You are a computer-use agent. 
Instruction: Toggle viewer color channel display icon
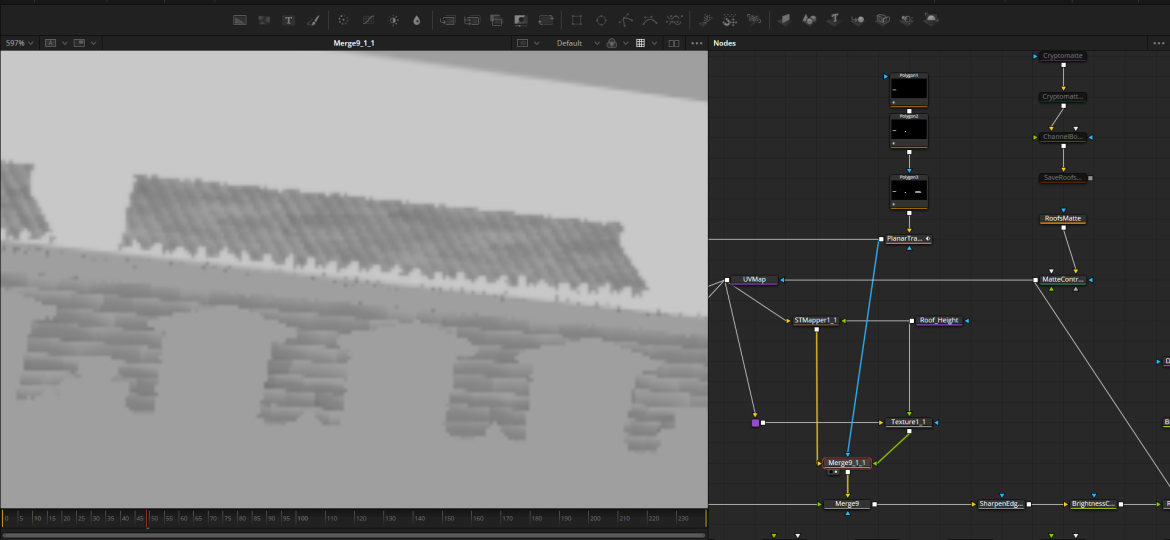tap(611, 43)
